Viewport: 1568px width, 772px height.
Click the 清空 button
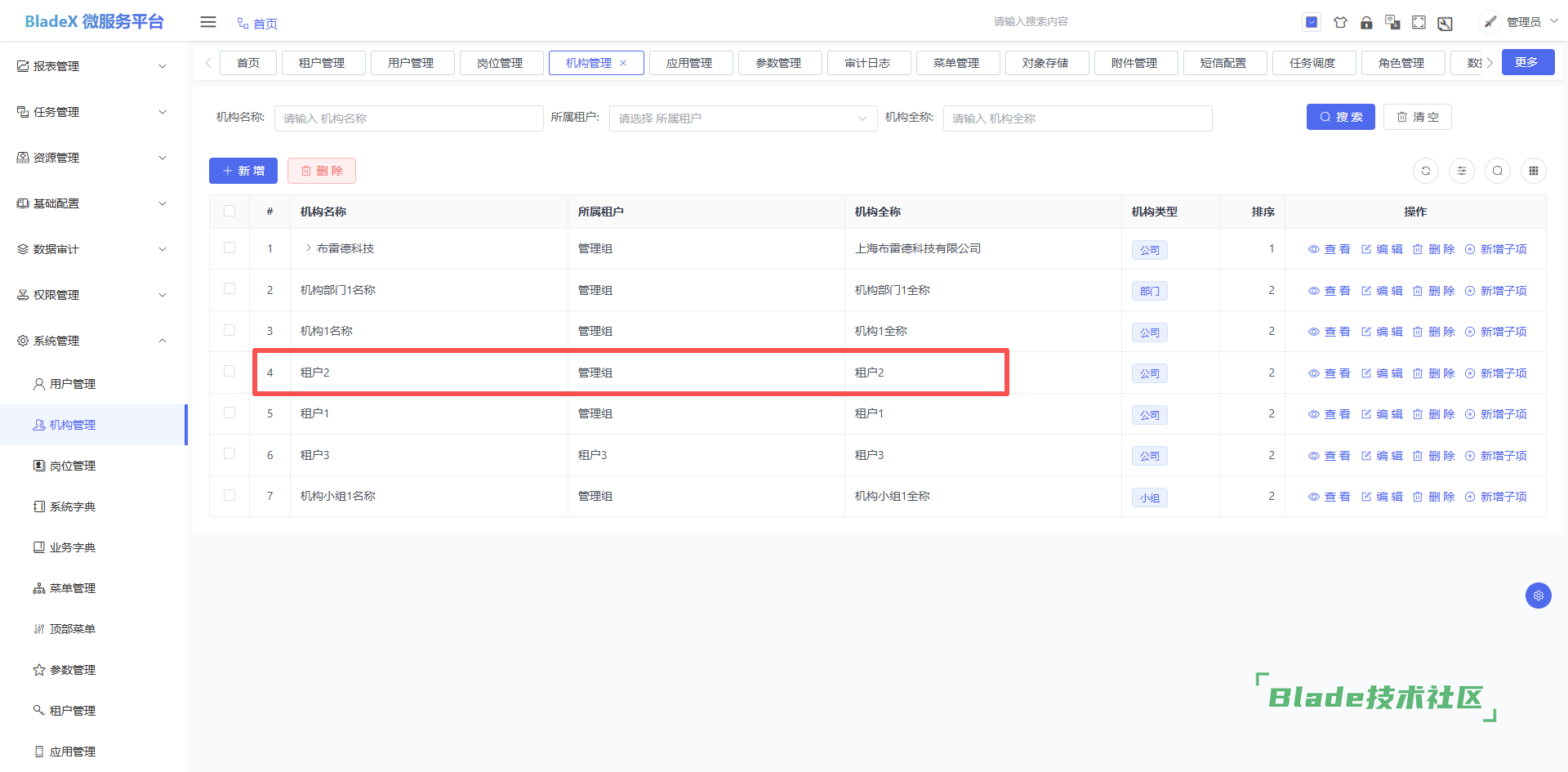1418,117
